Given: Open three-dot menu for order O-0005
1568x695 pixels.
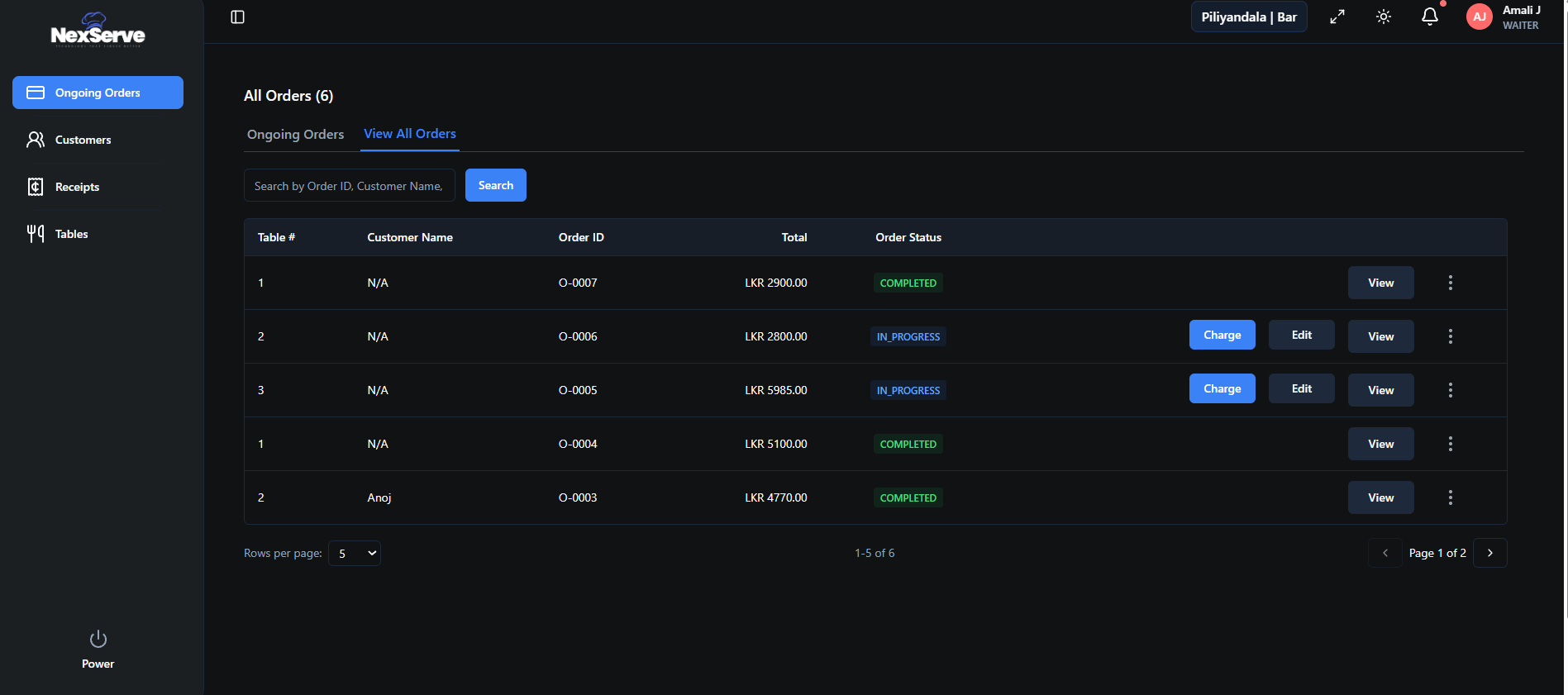Looking at the screenshot, I should [x=1450, y=390].
